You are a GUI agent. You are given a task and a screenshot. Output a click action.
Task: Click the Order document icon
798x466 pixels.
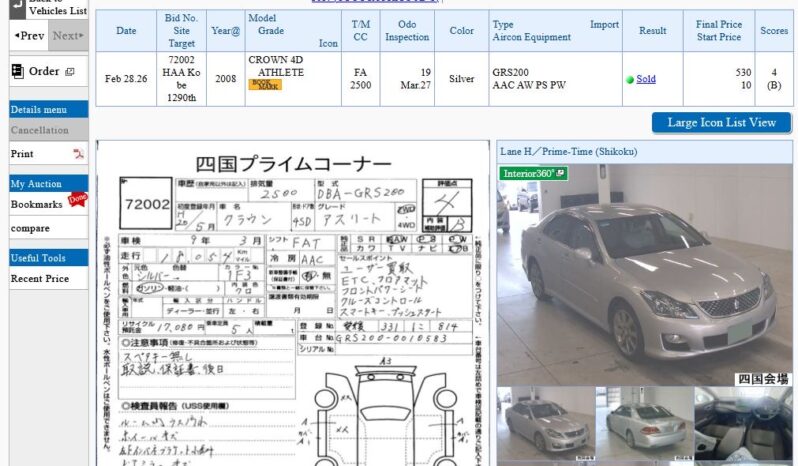(17, 71)
